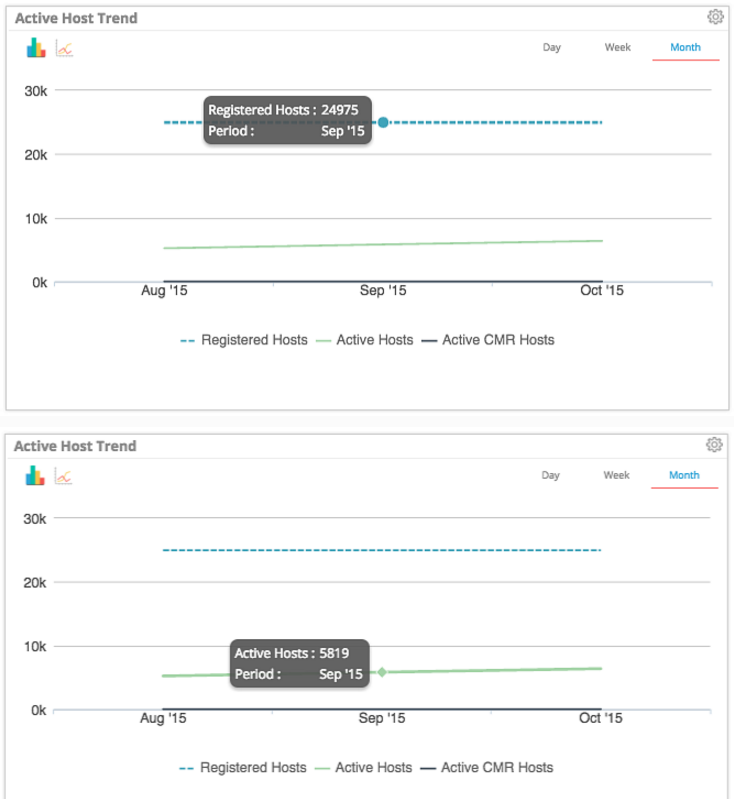The image size is (734, 799).
Task: Select the Month tab in top panel
Action: pyautogui.click(x=686, y=47)
